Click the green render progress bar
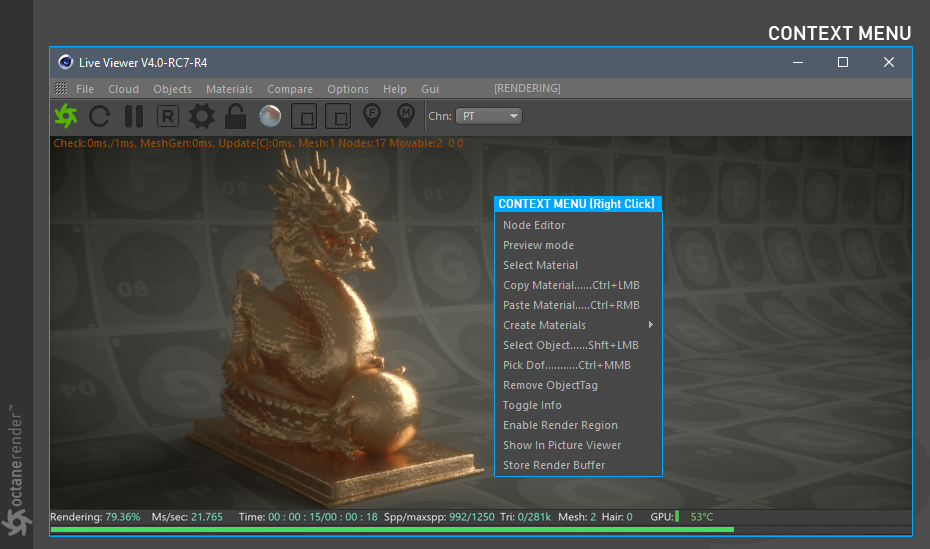Viewport: 930px width, 549px height. (392, 529)
